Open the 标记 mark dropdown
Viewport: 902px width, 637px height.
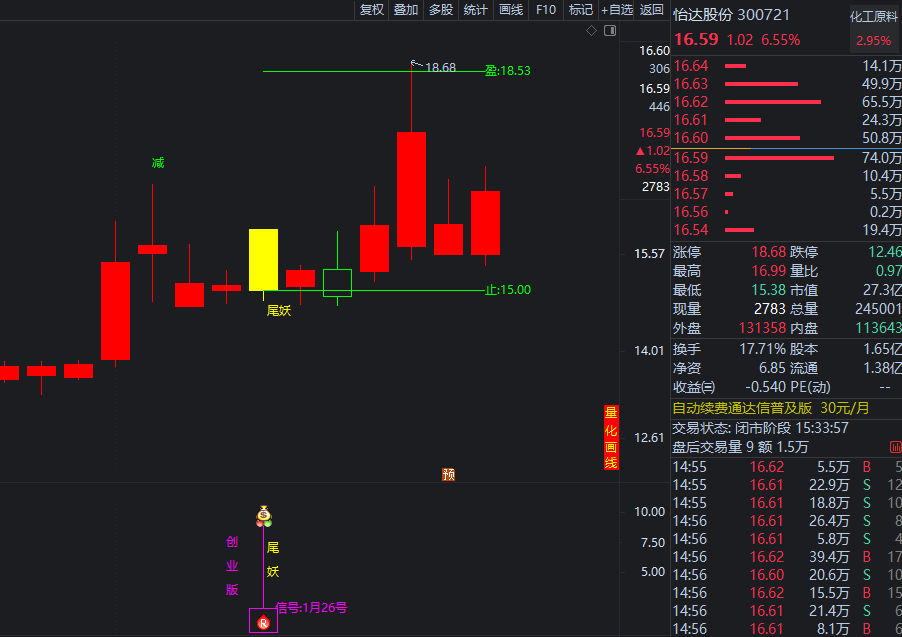pos(580,10)
